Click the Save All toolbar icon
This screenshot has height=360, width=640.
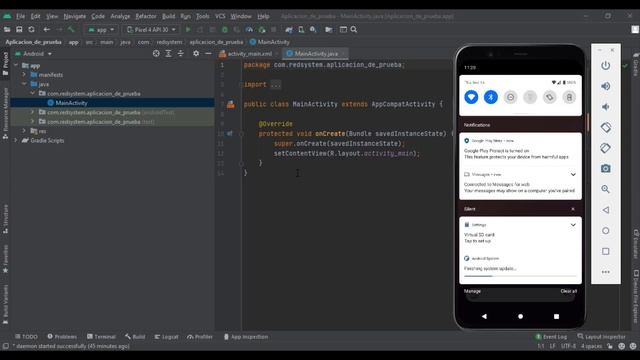[x=19, y=29]
